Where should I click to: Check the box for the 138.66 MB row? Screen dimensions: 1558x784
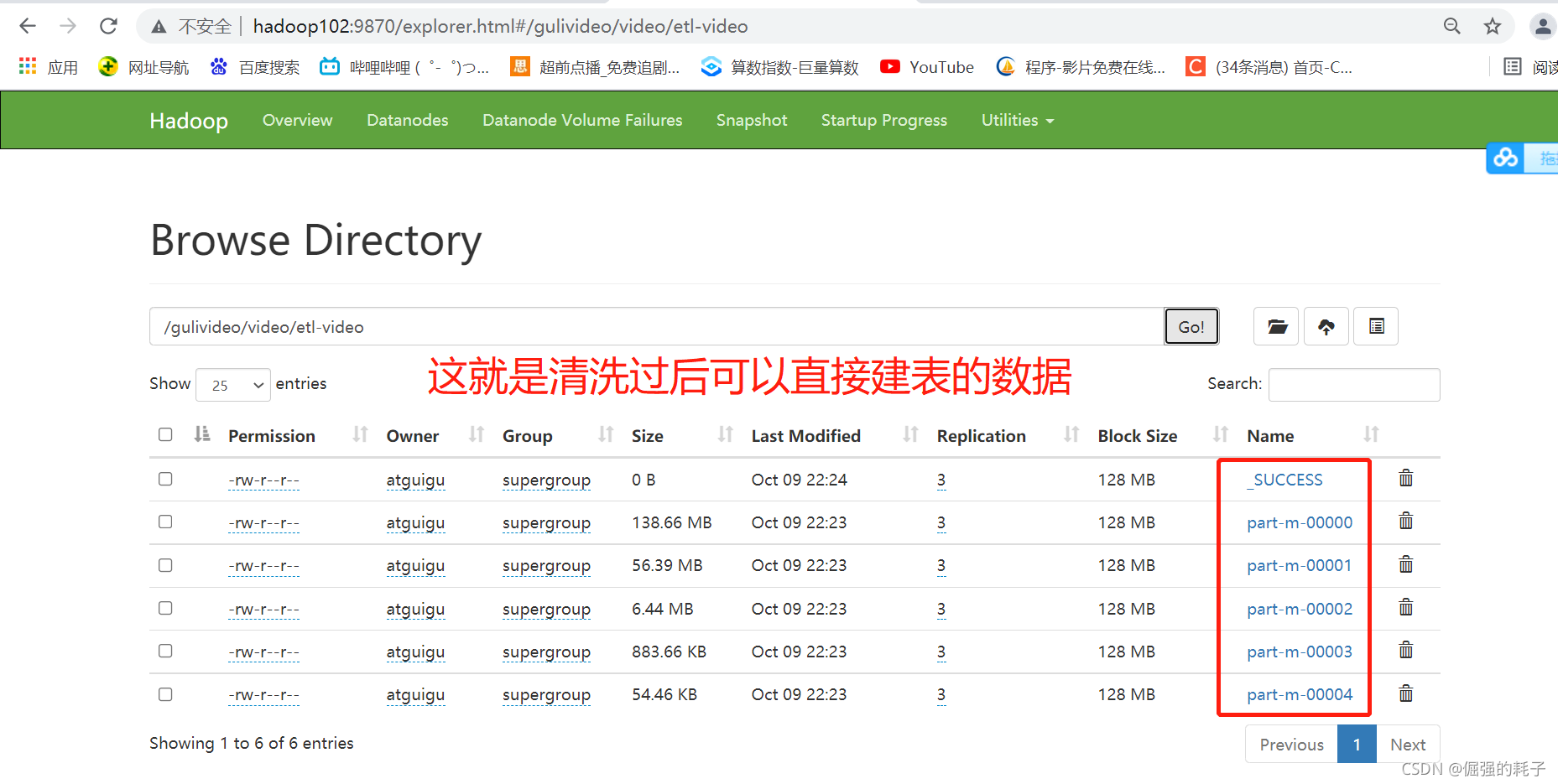165,522
